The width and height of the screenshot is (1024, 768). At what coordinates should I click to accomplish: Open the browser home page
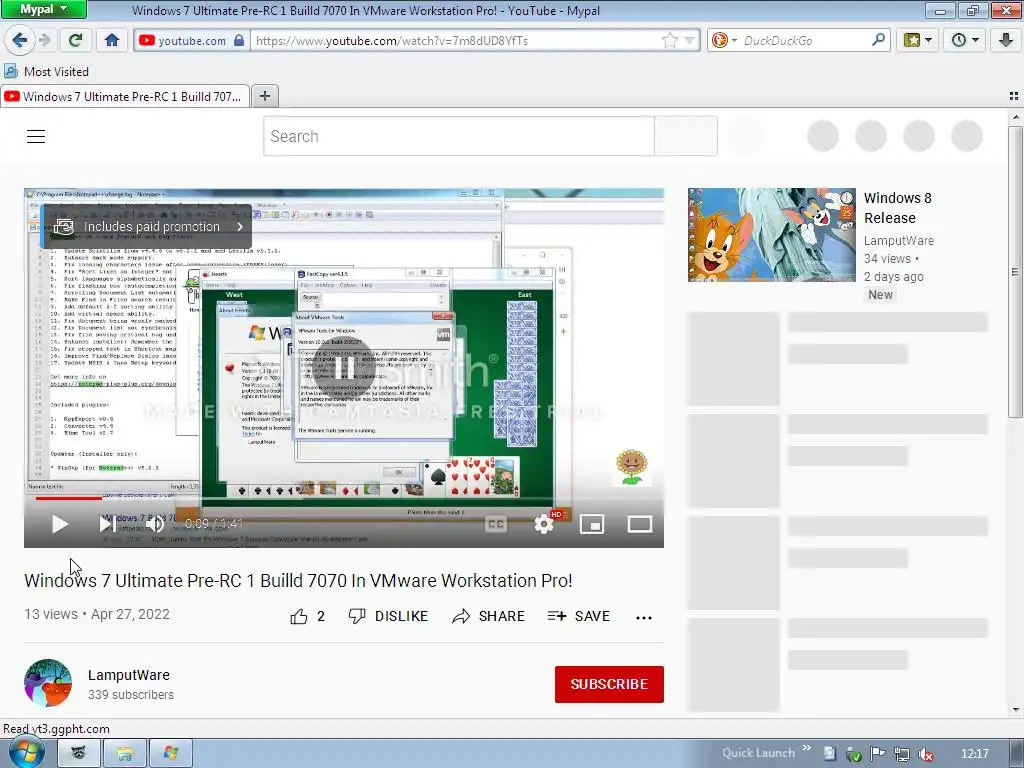pyautogui.click(x=112, y=40)
